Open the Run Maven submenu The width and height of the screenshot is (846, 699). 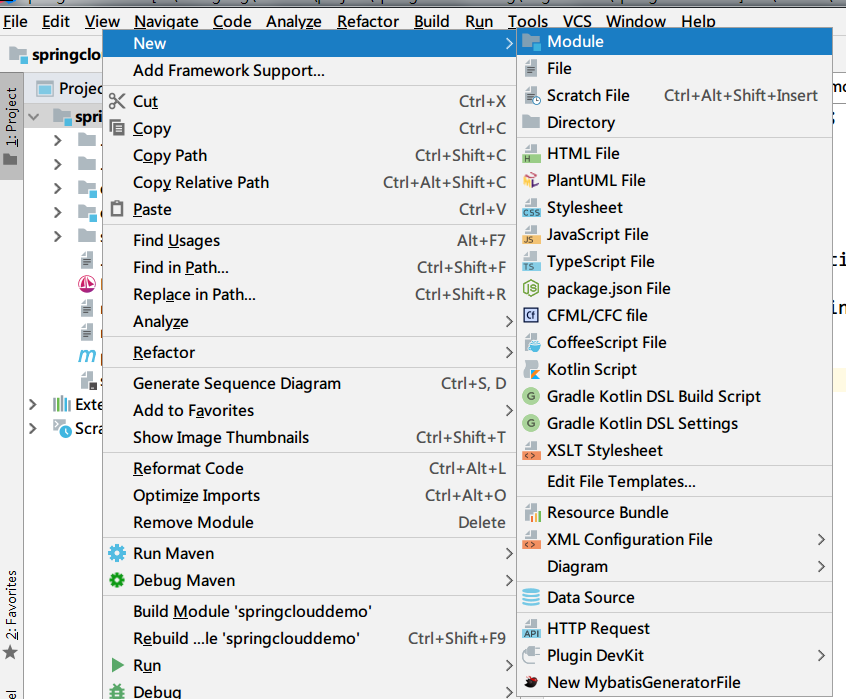point(175,553)
